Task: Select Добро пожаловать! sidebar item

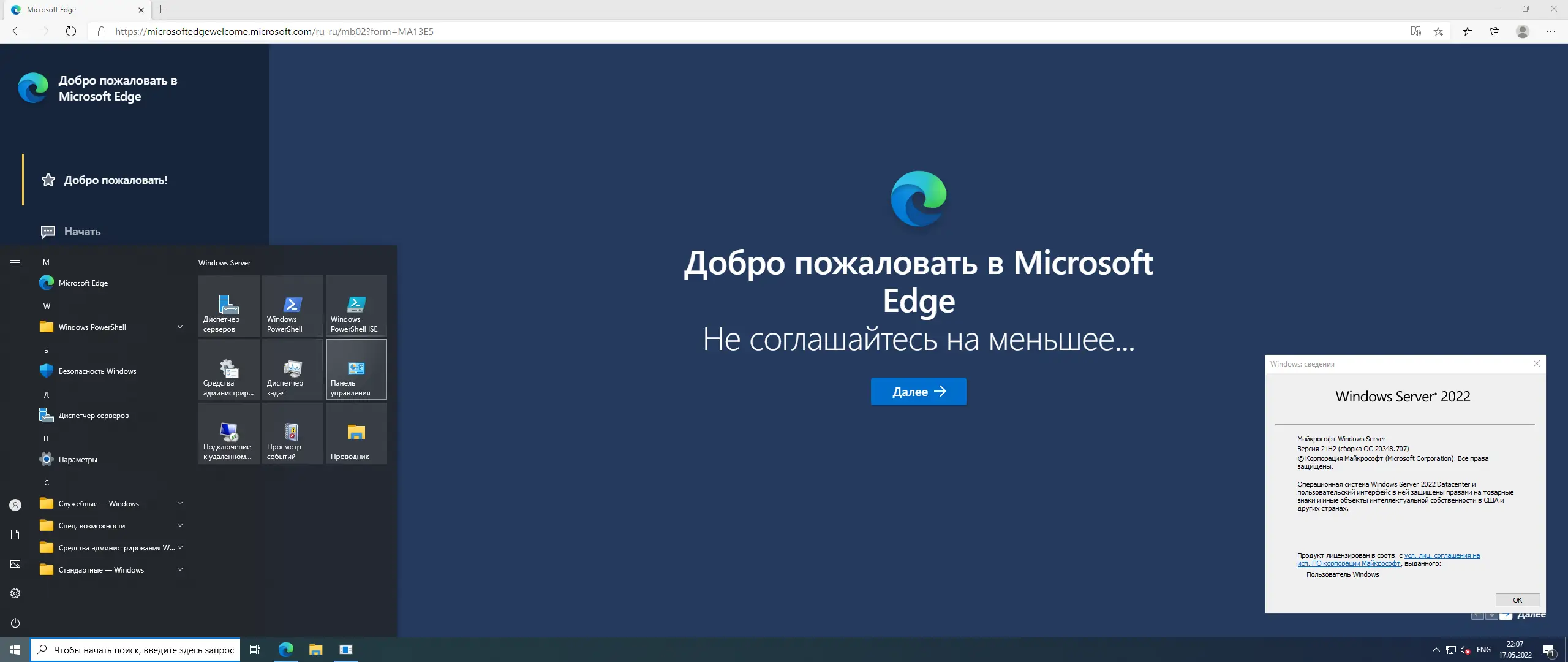Action: (x=115, y=180)
